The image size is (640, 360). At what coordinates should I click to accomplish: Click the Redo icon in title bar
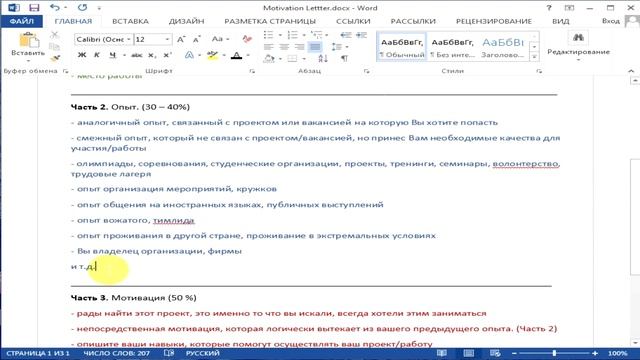(82, 7)
